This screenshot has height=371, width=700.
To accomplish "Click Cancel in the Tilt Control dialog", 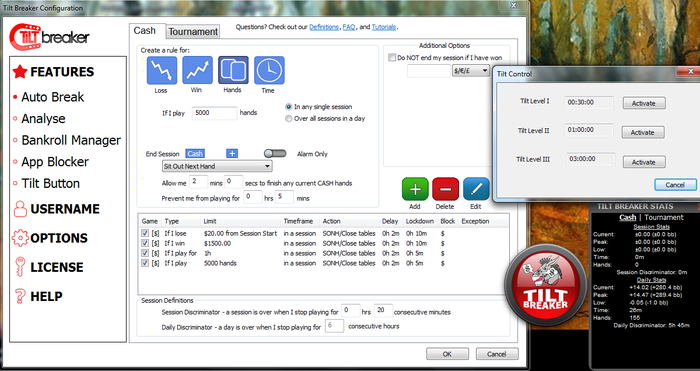I will pyautogui.click(x=675, y=185).
